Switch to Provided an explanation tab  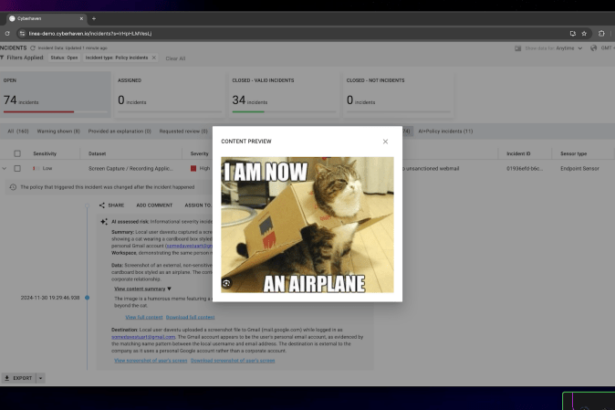120,131
